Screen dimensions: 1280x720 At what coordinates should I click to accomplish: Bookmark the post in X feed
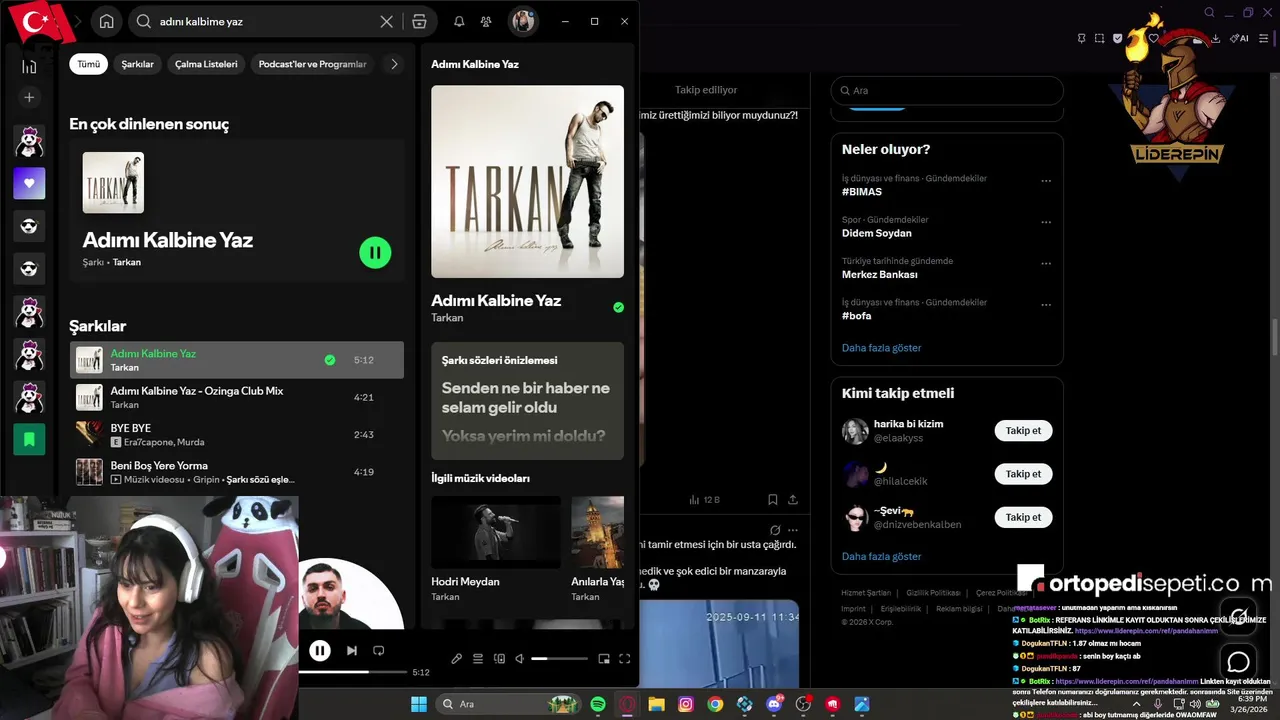pyautogui.click(x=772, y=499)
